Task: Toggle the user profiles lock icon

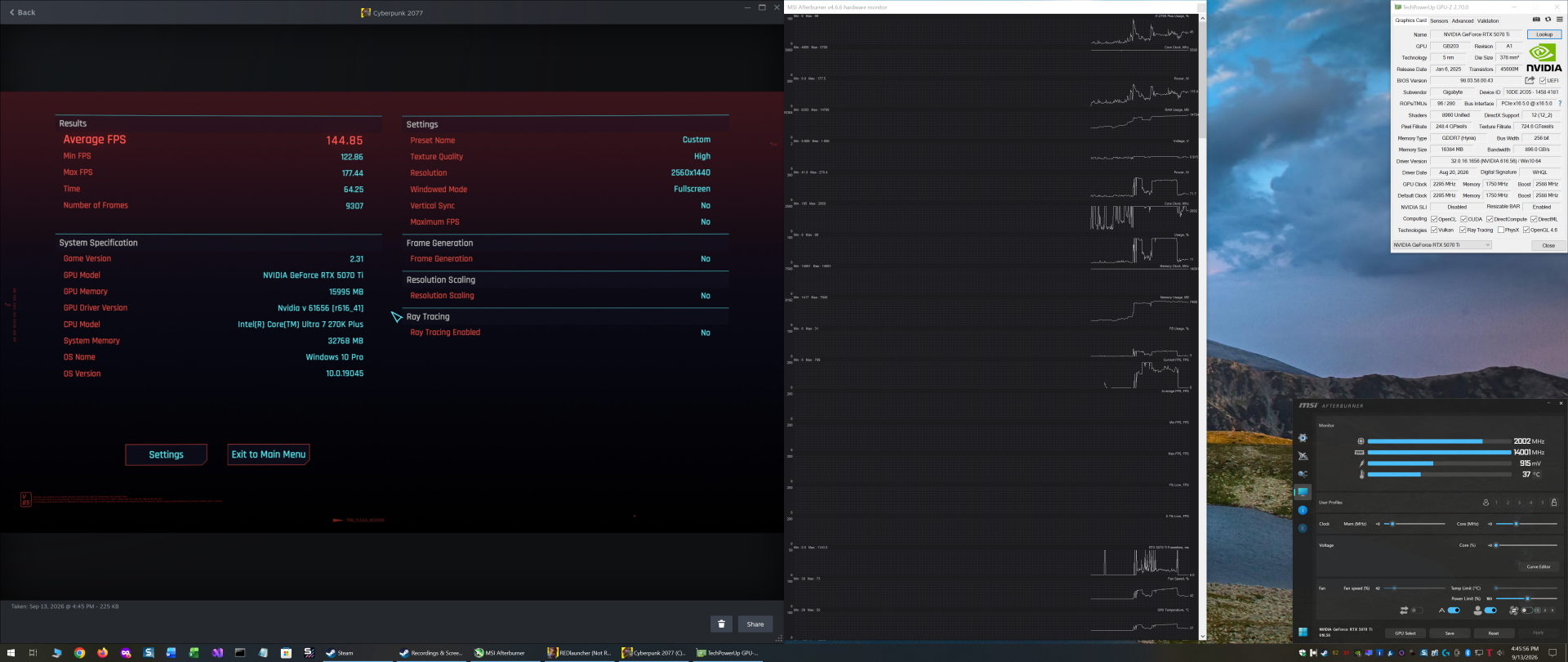Action: (x=1554, y=503)
